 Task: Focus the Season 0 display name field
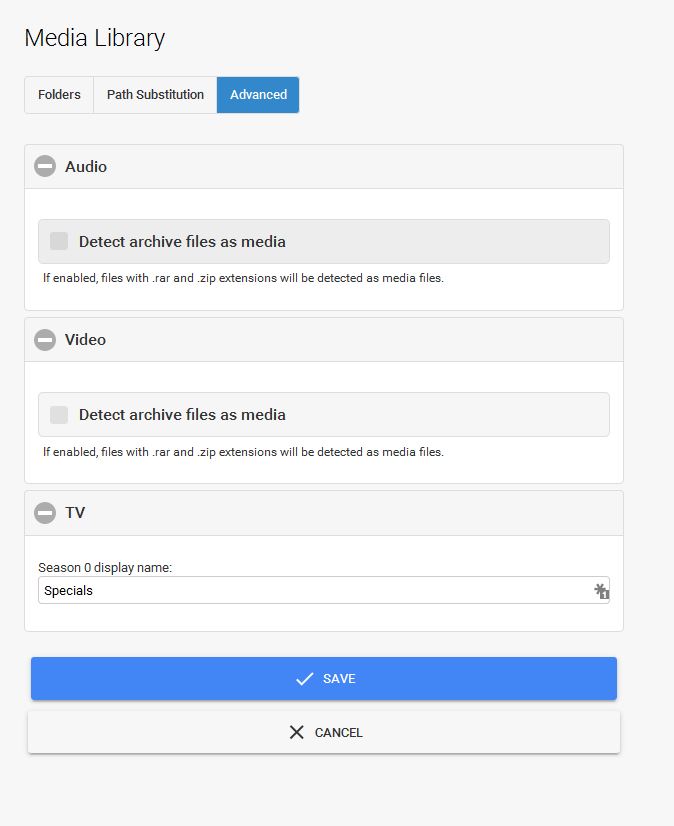(310, 591)
